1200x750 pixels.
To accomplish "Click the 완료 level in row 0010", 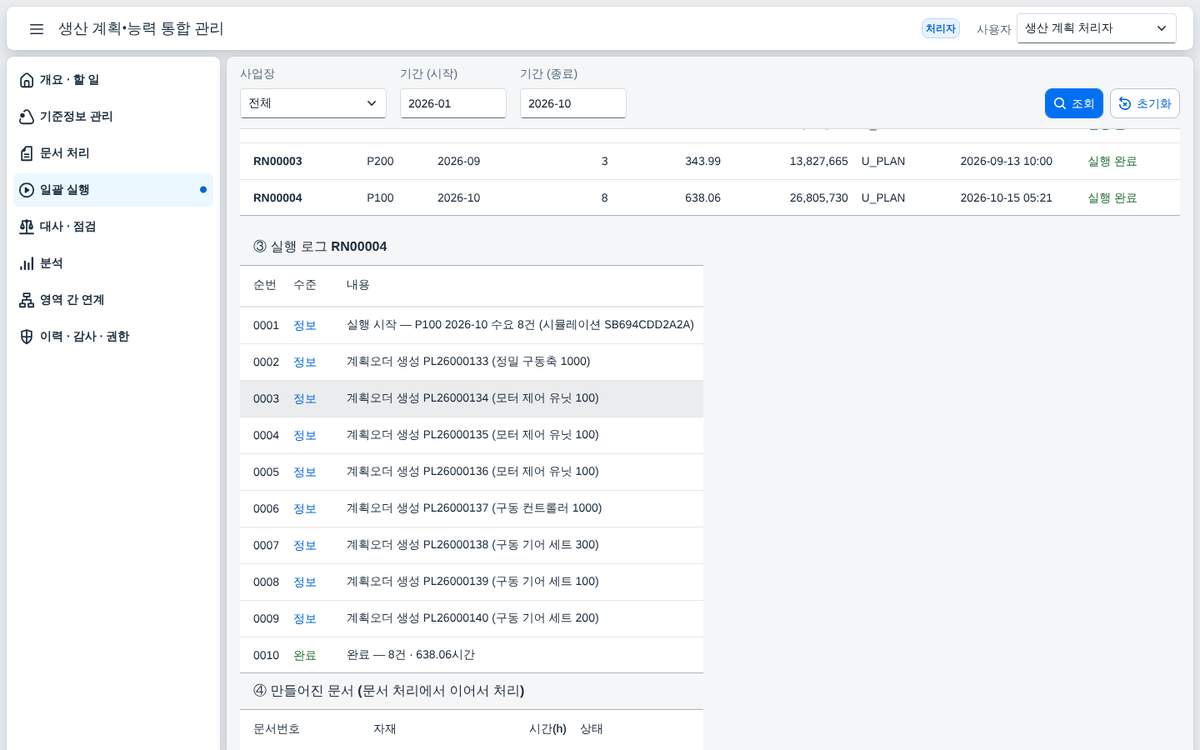I will 304,655.
